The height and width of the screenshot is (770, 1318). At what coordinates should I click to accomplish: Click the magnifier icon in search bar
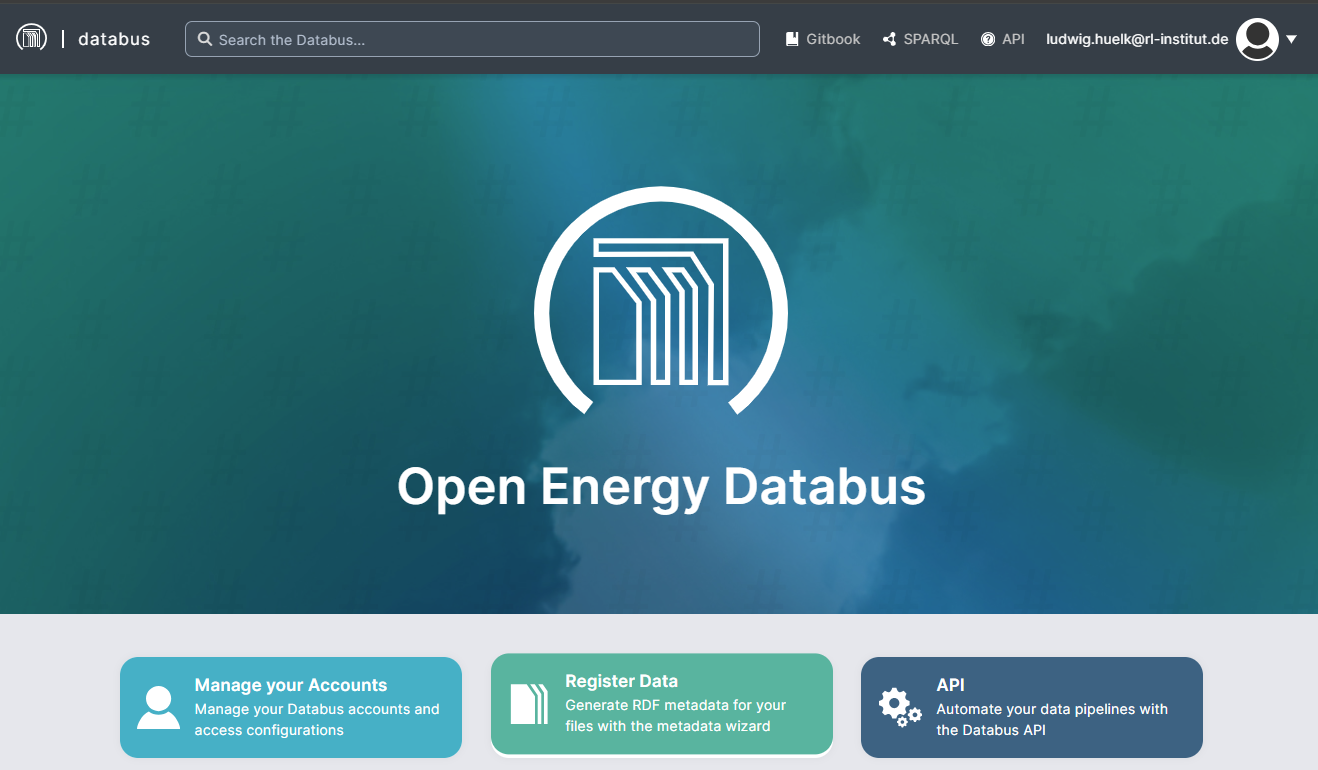click(x=205, y=40)
